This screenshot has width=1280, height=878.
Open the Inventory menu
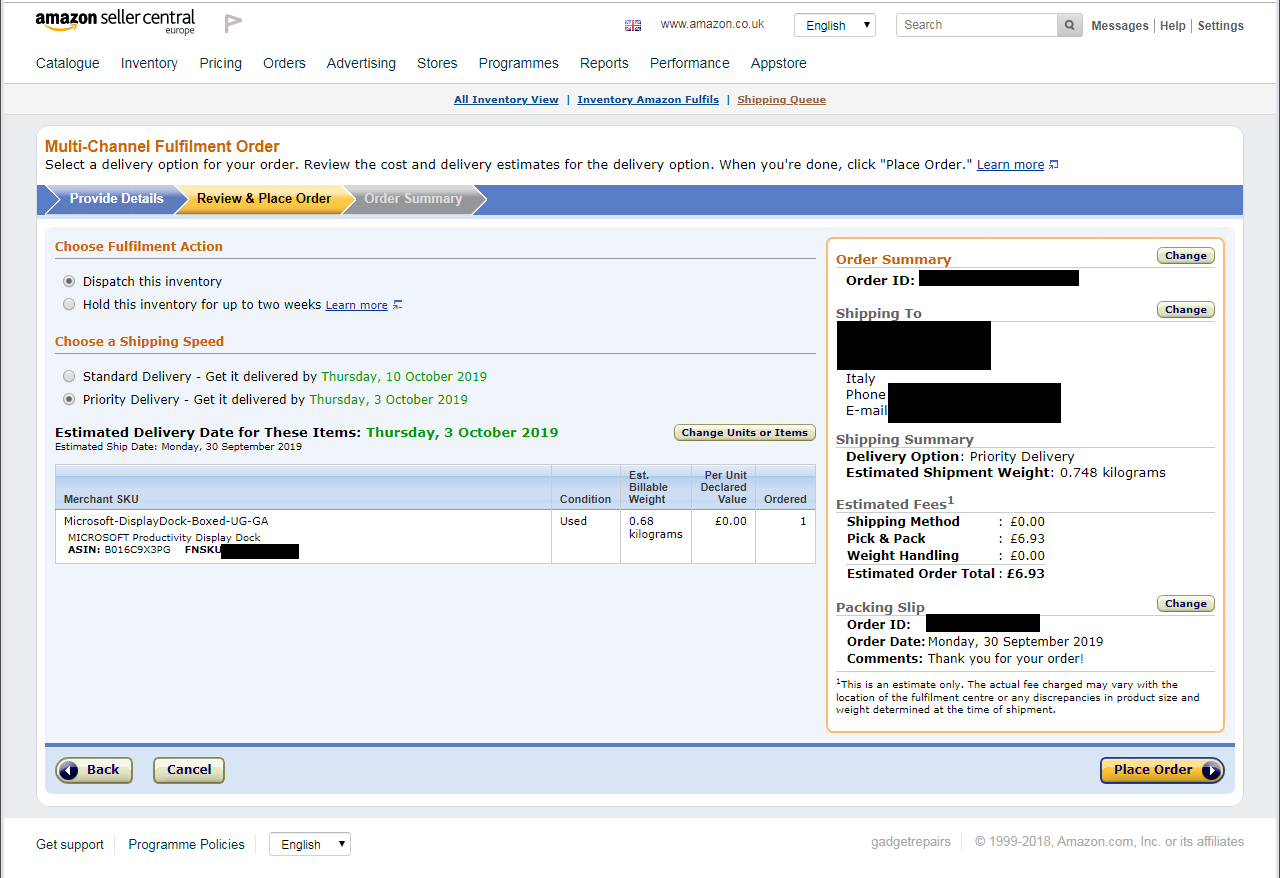click(149, 63)
